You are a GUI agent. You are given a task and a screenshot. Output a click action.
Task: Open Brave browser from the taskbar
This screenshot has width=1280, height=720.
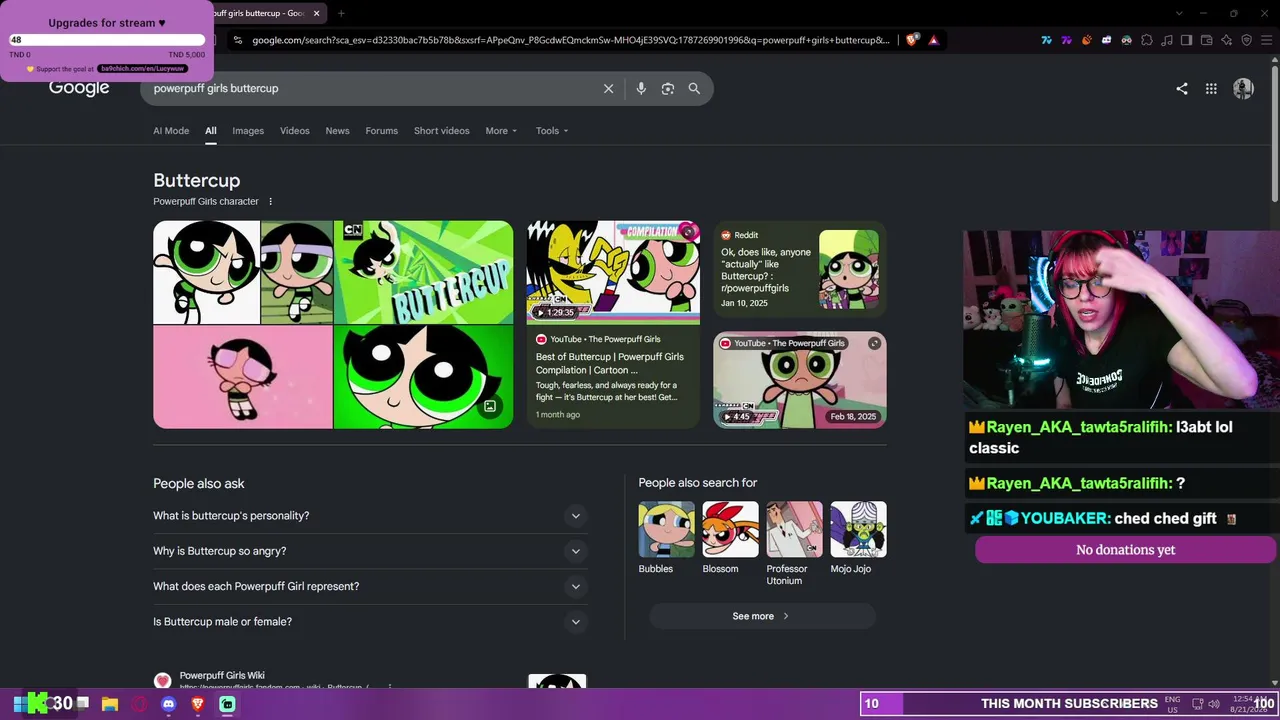pos(198,704)
